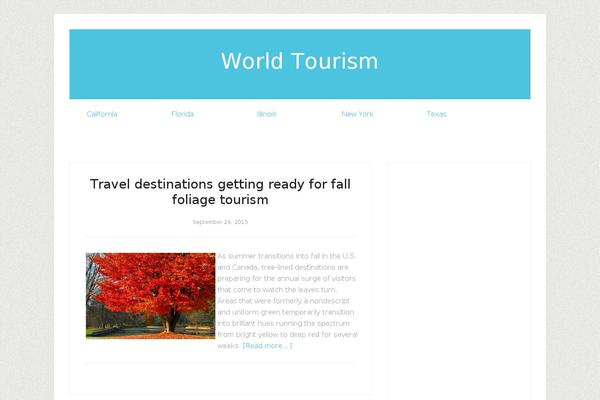Click the article excerpt beginning 'As summer transitions'

coord(287,300)
